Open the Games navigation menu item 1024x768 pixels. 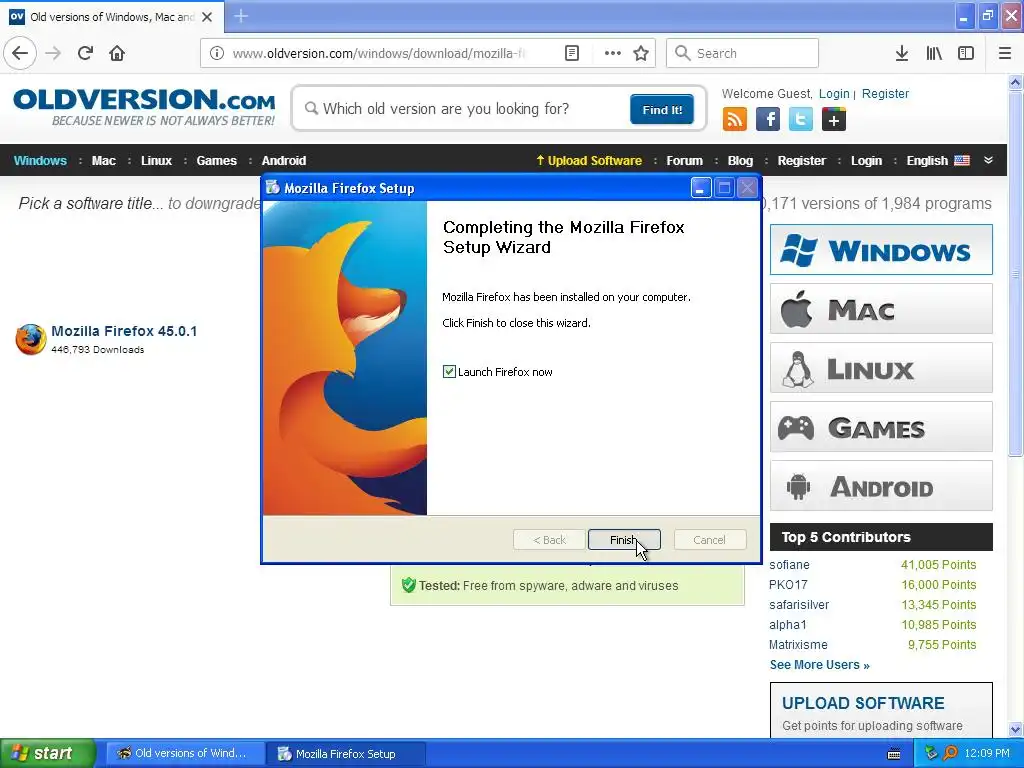[x=216, y=161]
